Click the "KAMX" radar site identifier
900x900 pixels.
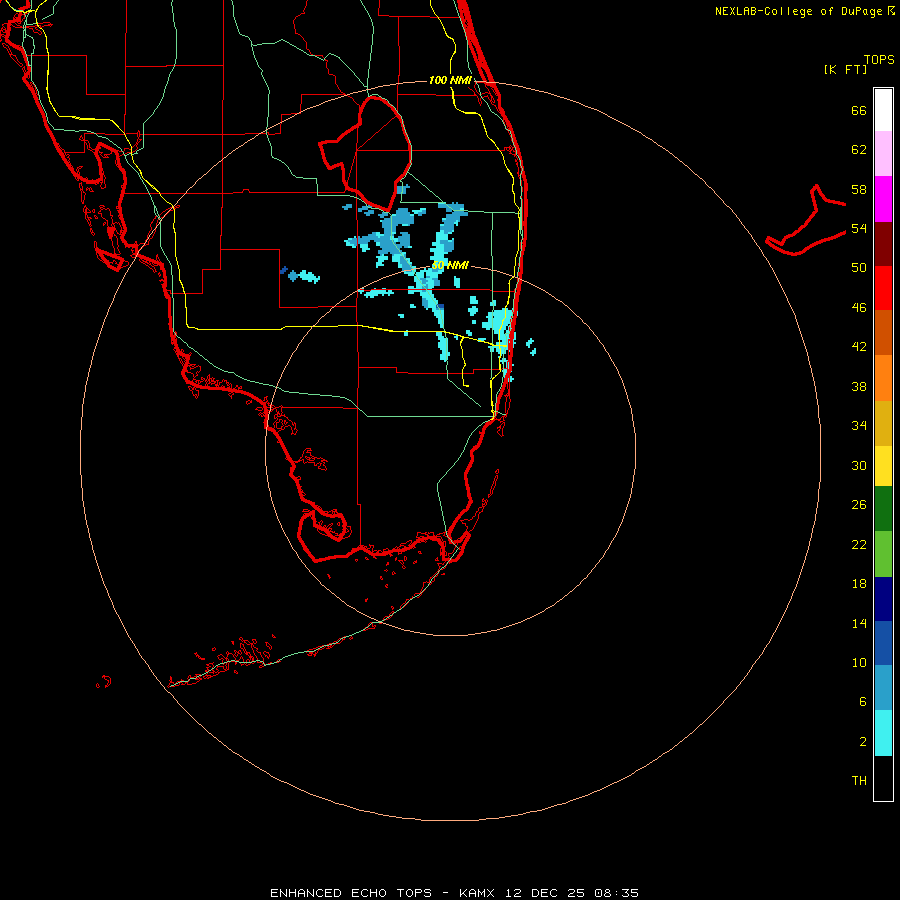point(479,893)
